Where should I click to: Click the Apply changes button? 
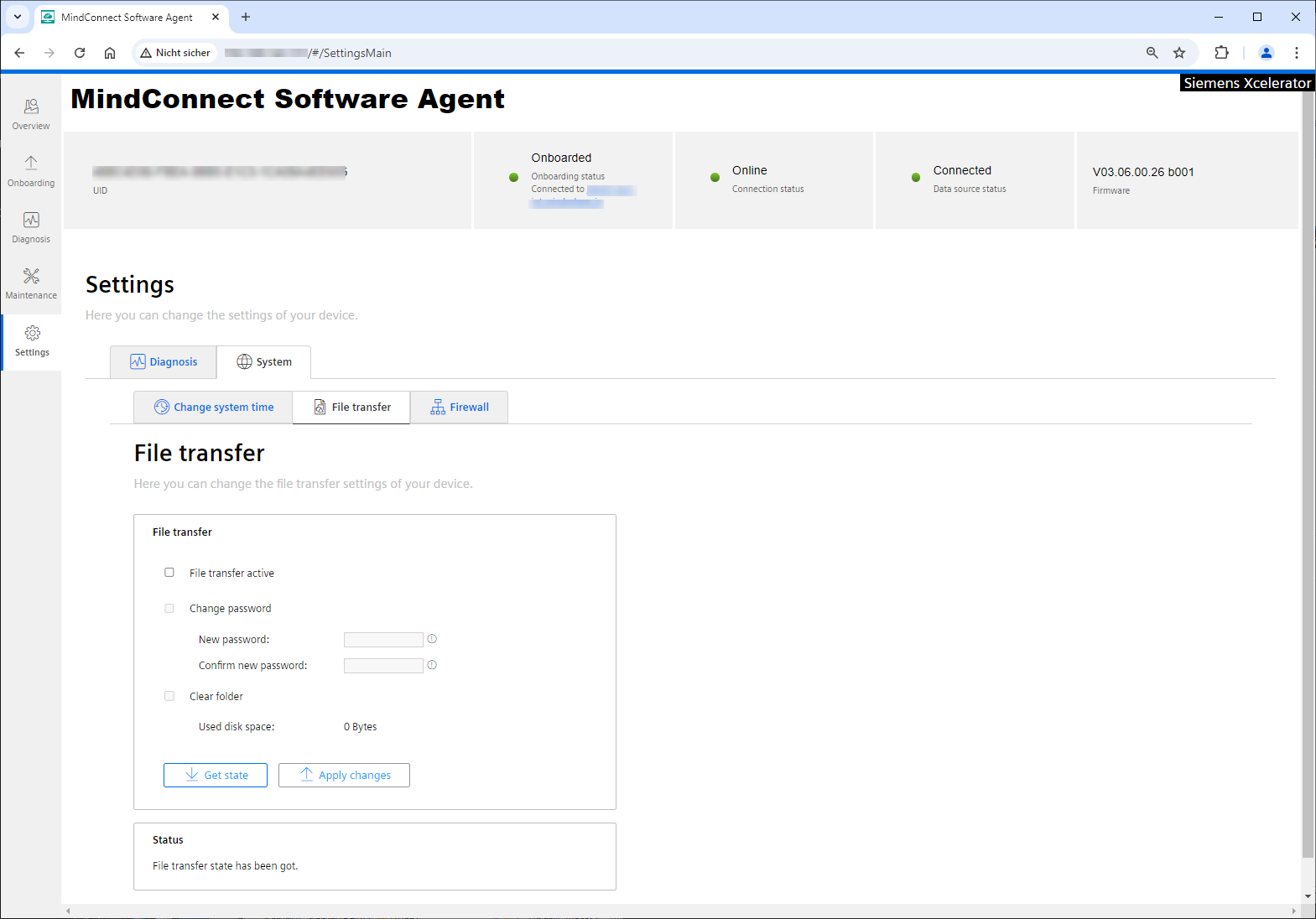(x=344, y=776)
